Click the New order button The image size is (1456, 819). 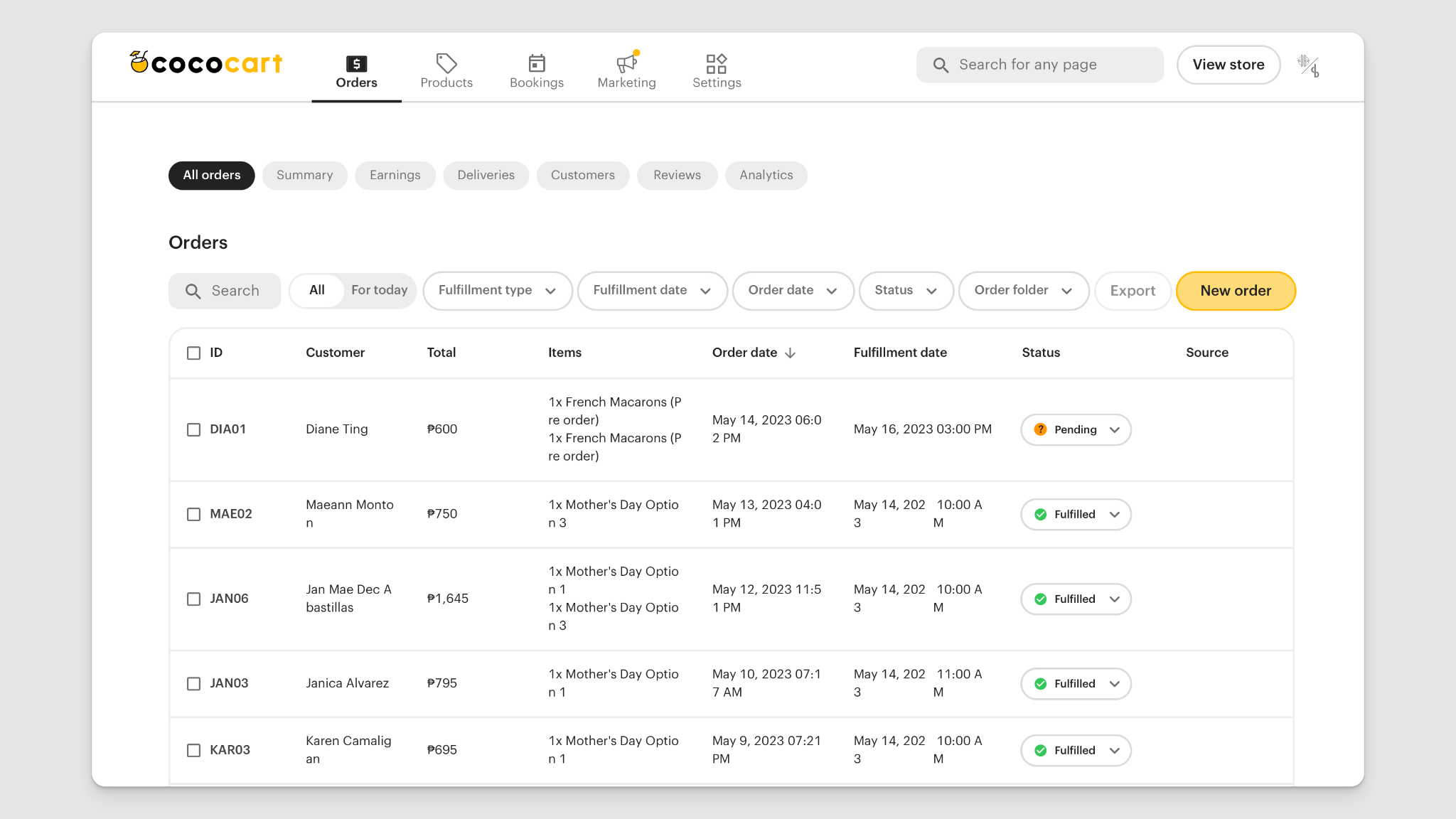(x=1235, y=291)
